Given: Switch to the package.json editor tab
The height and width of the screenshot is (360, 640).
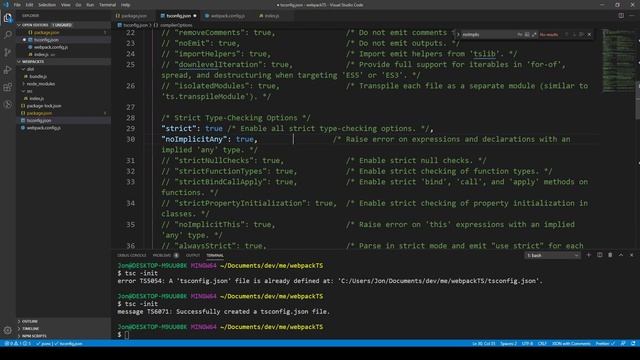Looking at the screenshot, I should tap(134, 16).
